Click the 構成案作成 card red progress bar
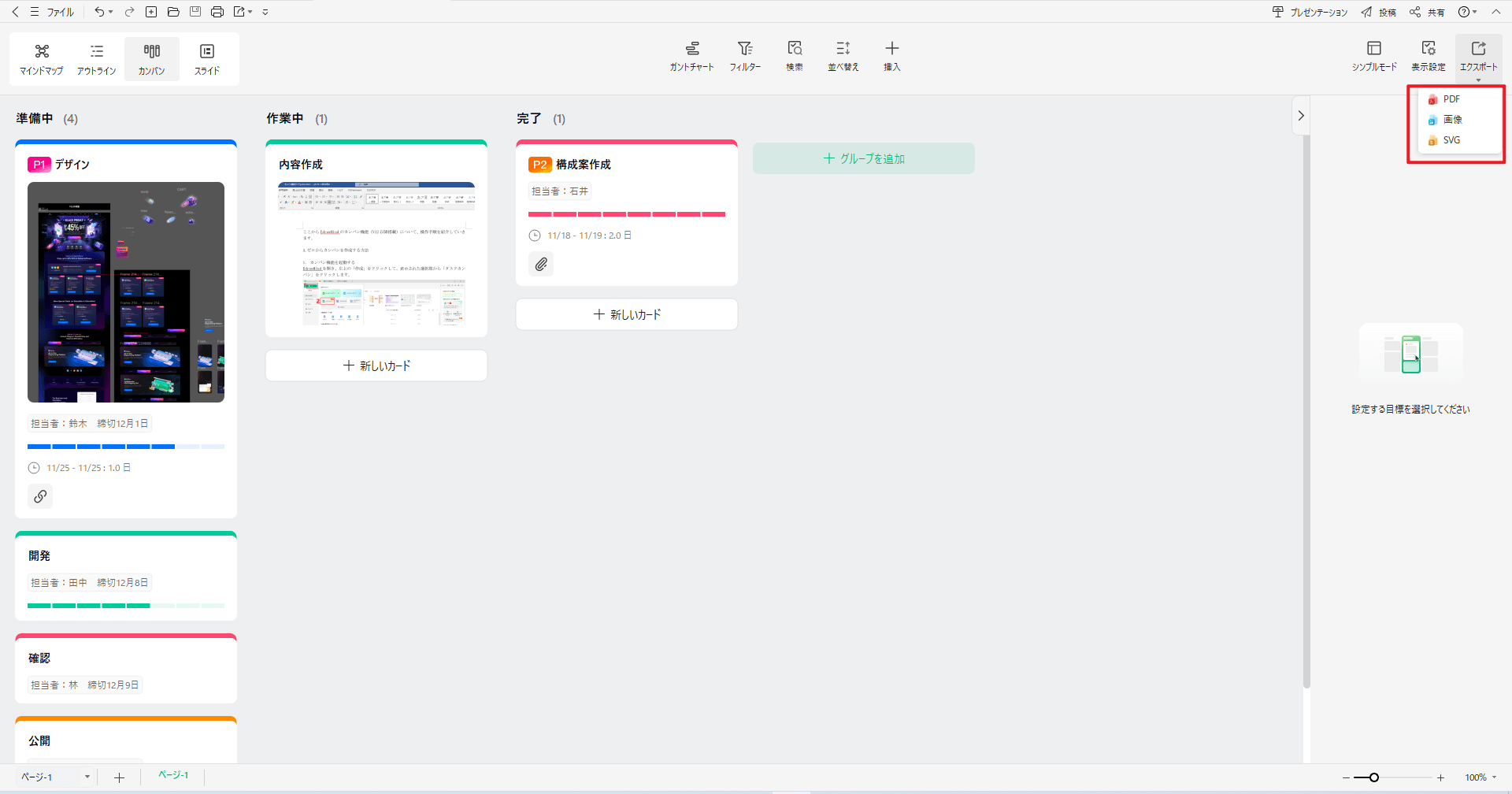The width and height of the screenshot is (1512, 794). 627,214
